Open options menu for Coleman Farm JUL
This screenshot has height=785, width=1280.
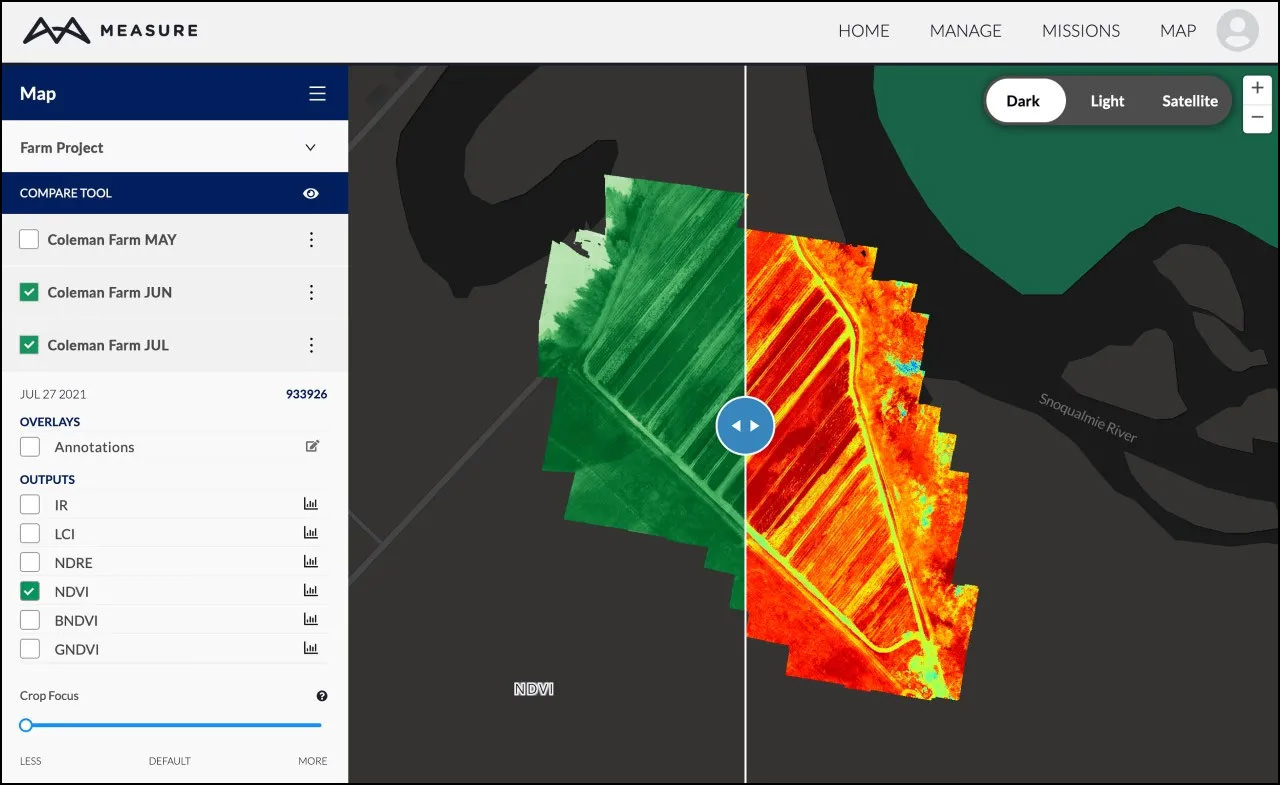click(x=311, y=345)
